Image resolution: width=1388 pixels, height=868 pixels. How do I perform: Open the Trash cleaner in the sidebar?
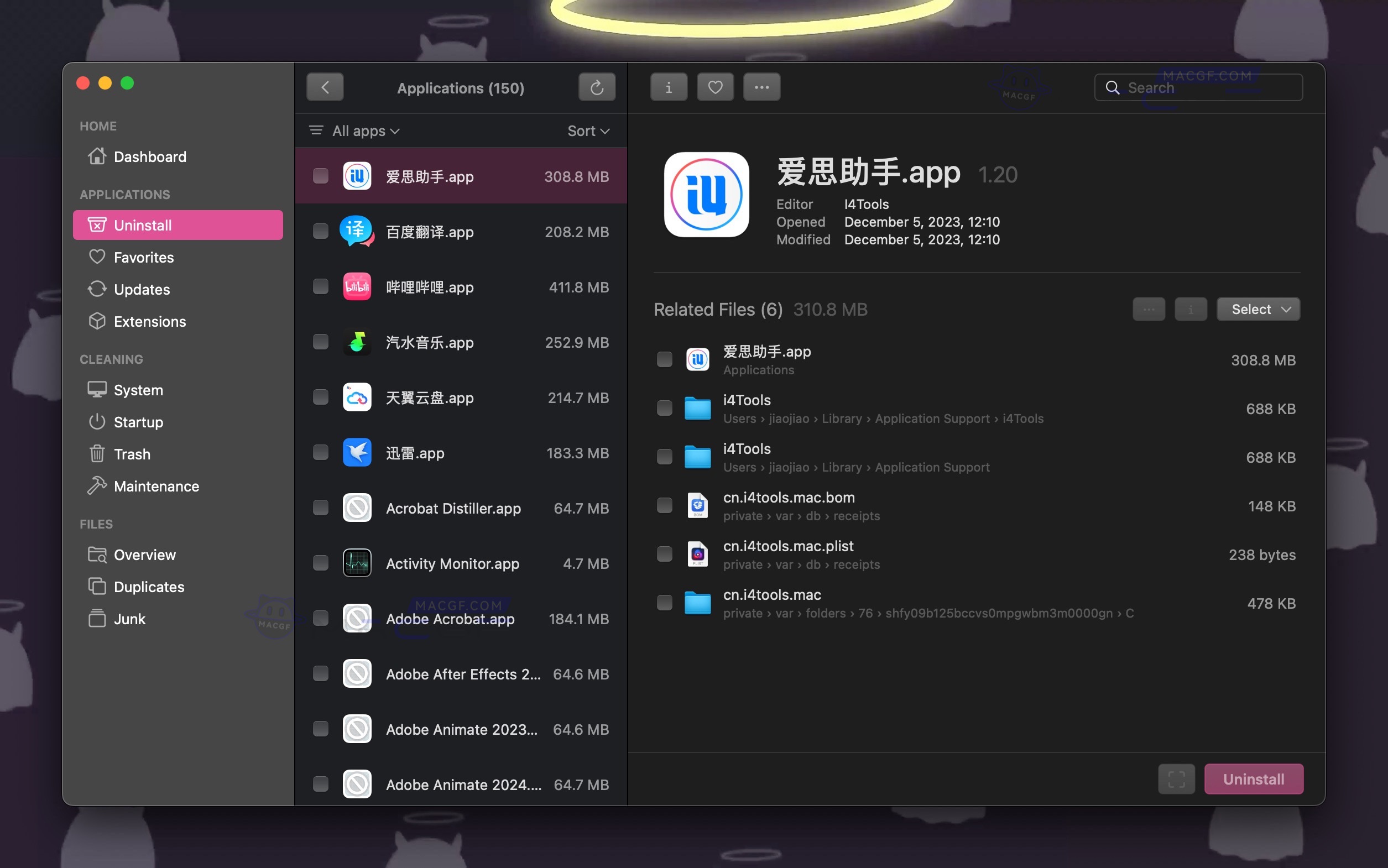[x=133, y=454]
